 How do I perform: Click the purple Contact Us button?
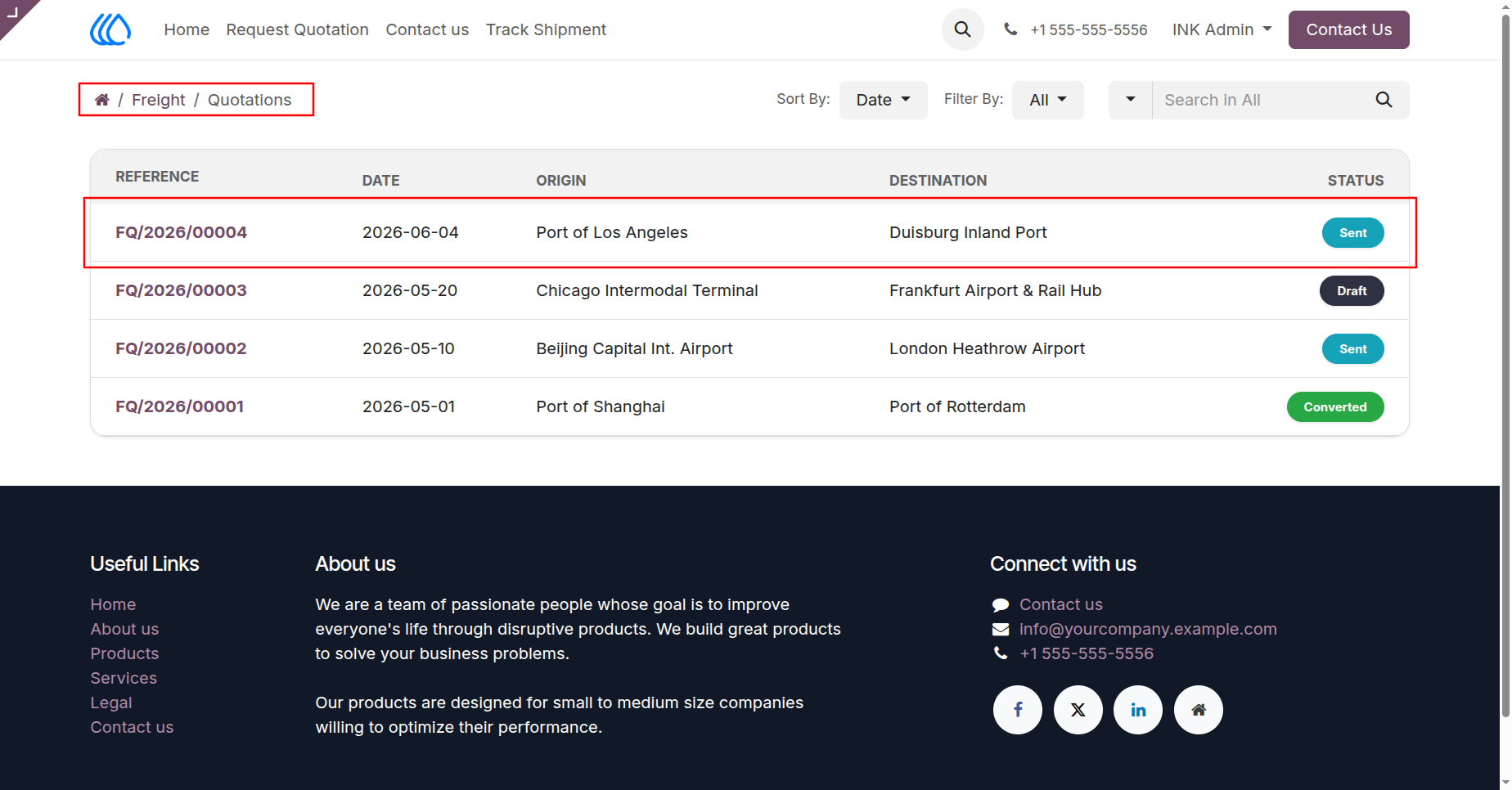(1348, 29)
